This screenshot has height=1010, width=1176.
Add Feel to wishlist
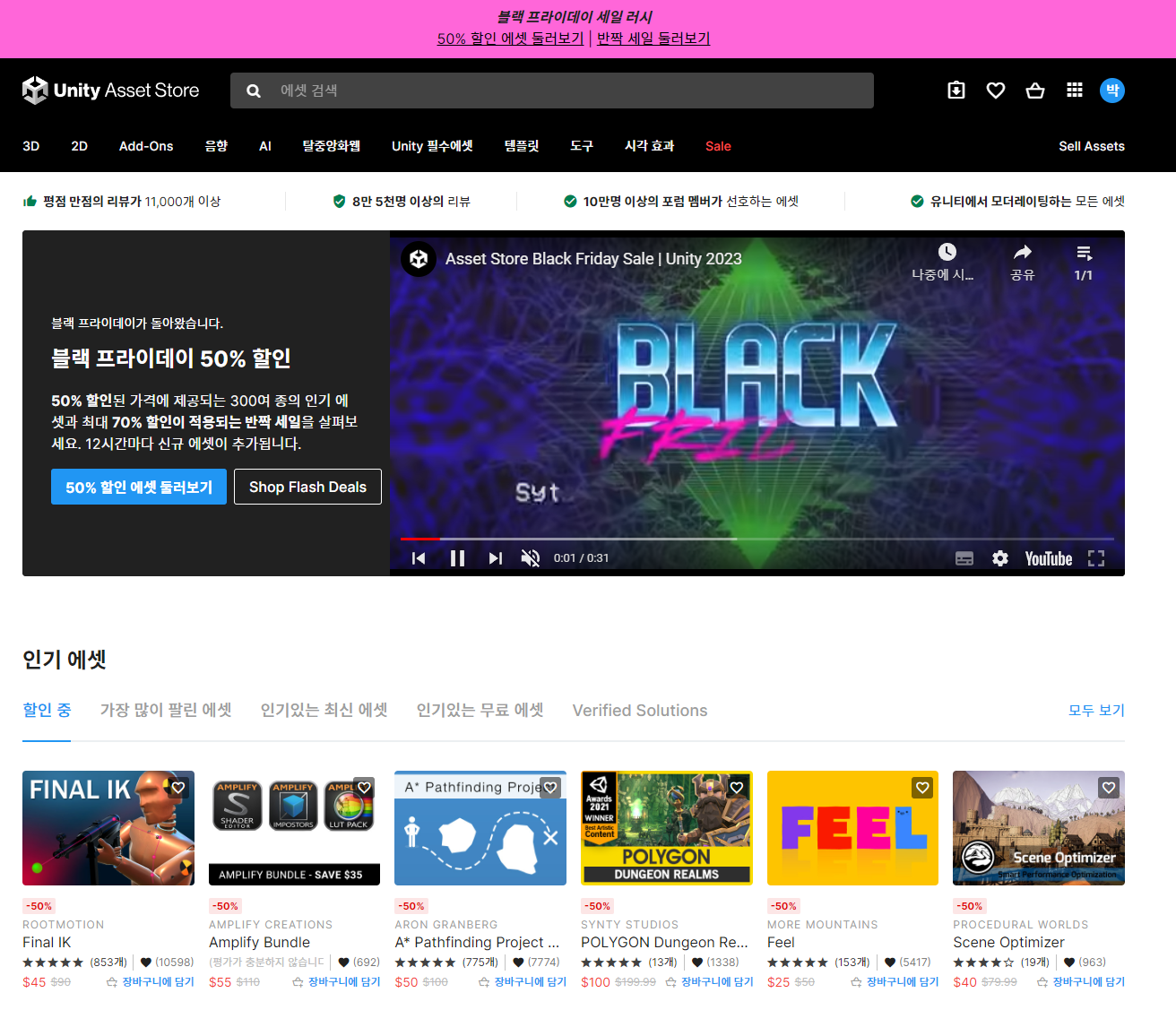[x=922, y=788]
